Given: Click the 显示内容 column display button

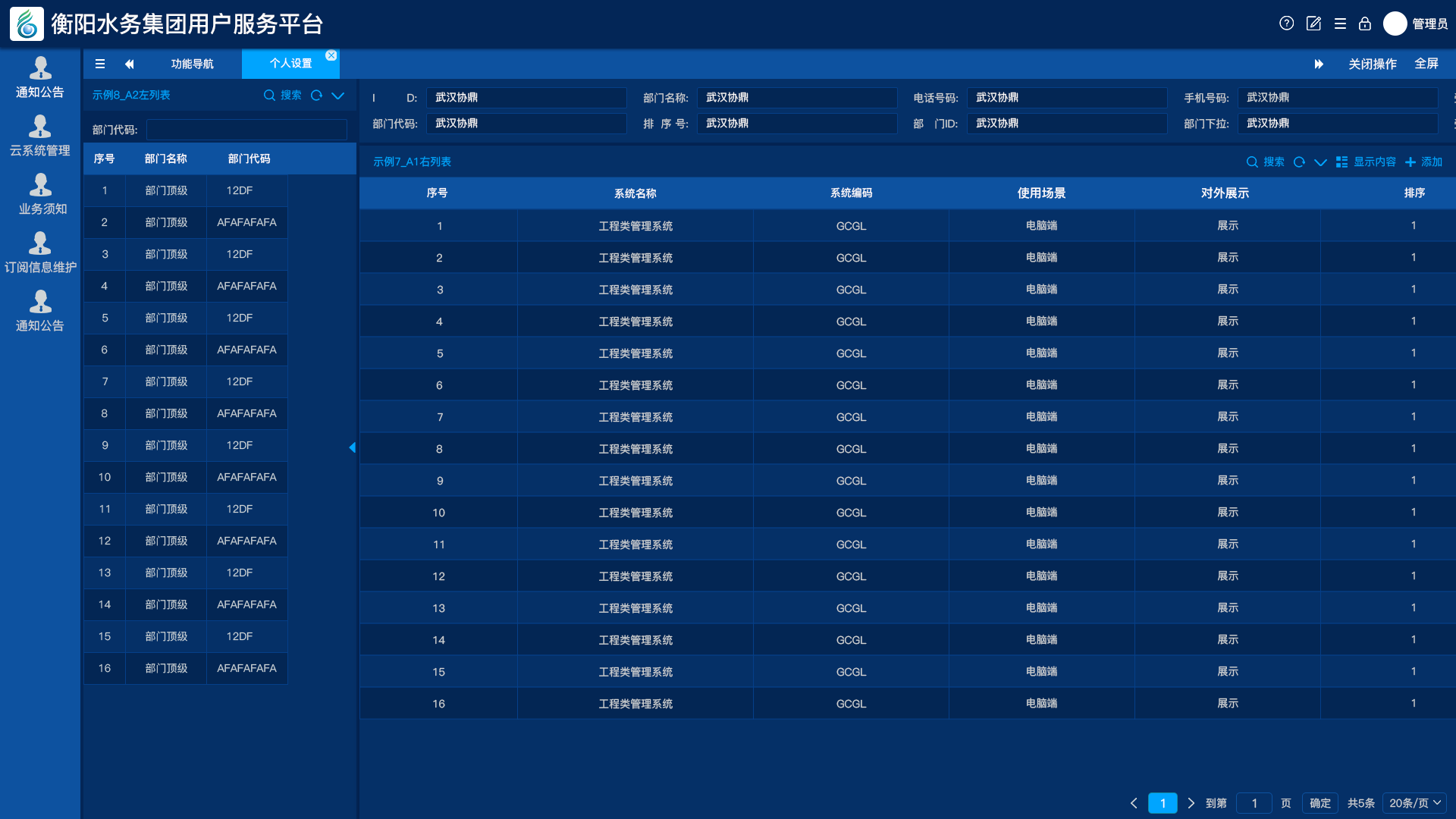Looking at the screenshot, I should [1366, 162].
